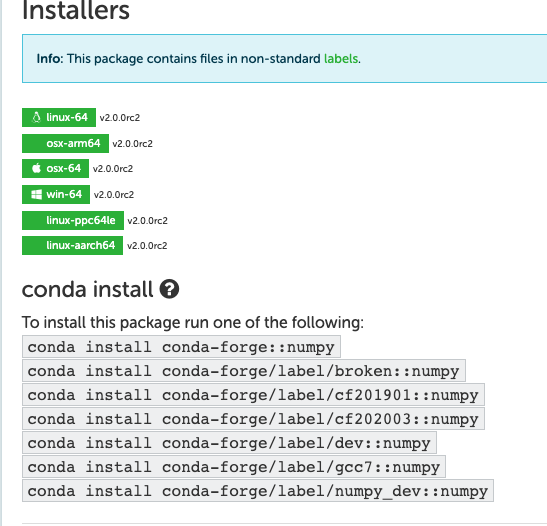Click the numpy_dev label install command
The image size is (547, 526).
(258, 491)
